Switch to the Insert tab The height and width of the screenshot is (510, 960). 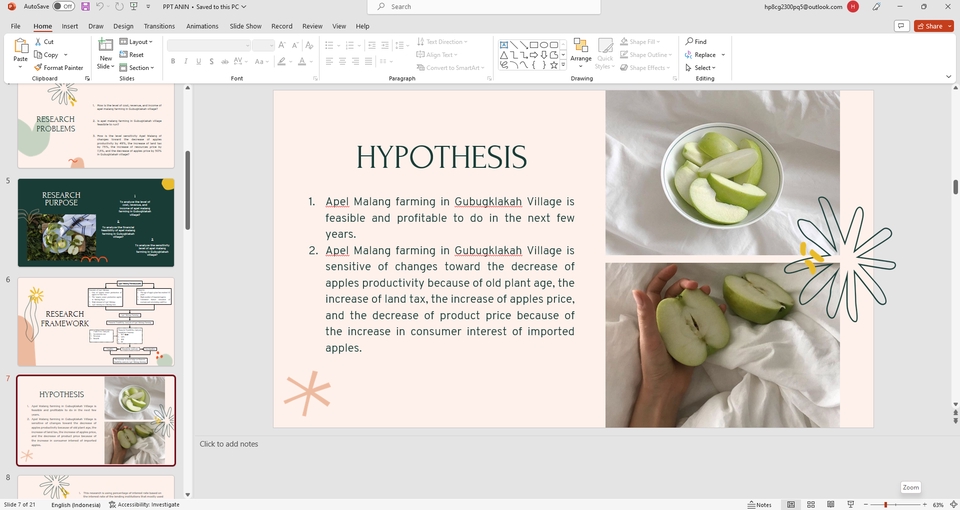click(x=70, y=26)
